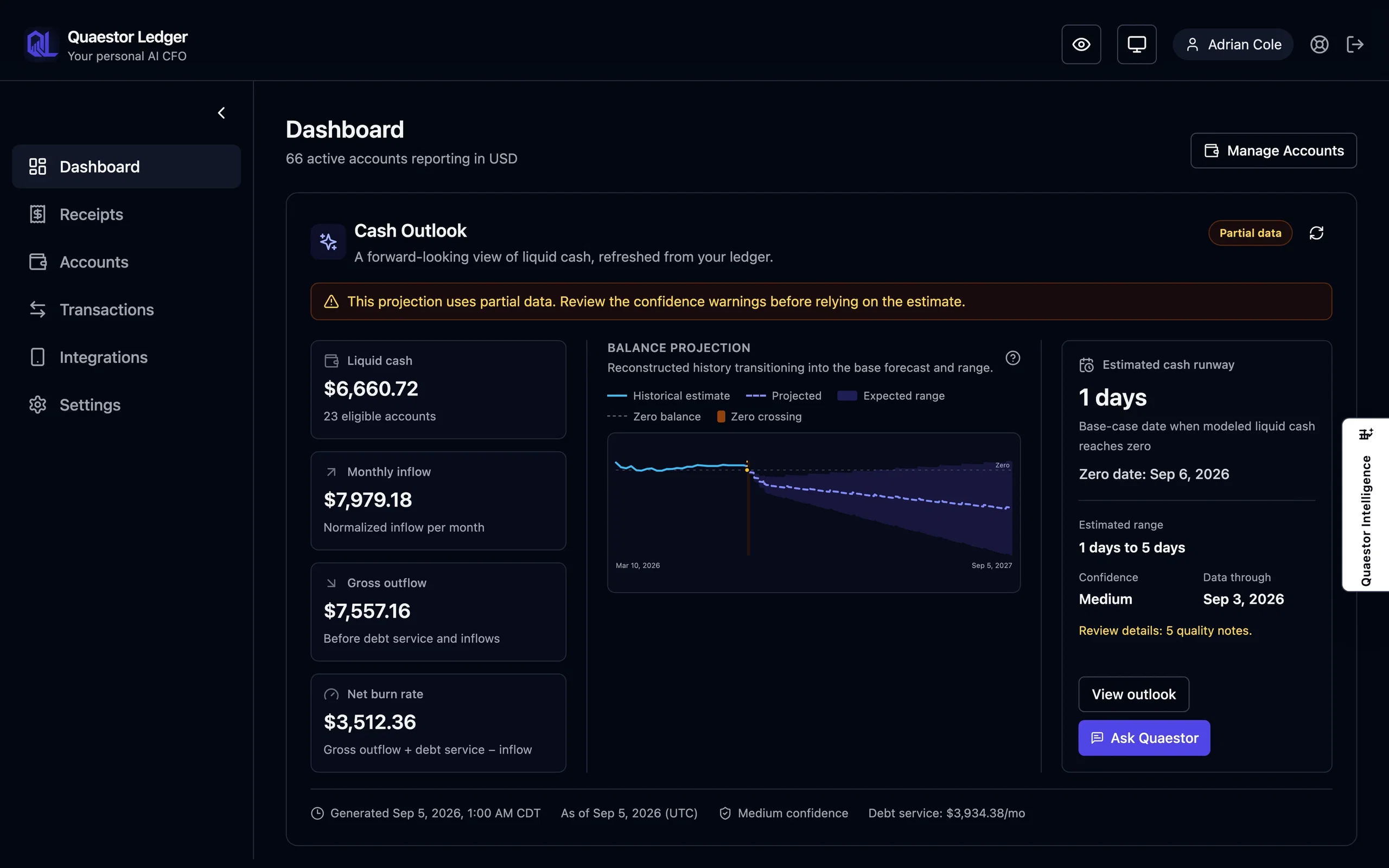1389x868 pixels.
Task: Click the log out icon
Action: pyautogui.click(x=1355, y=44)
